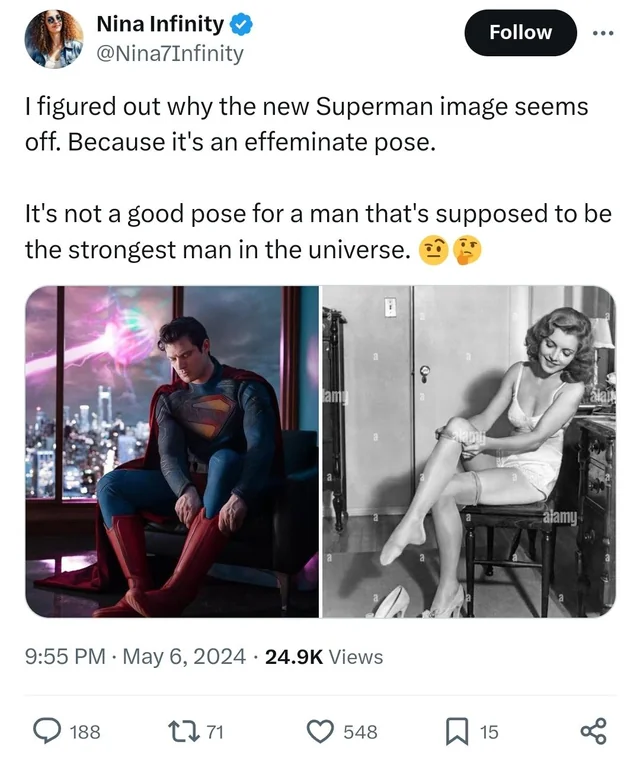Click the Nina Infinity display name
The height and width of the screenshot is (764, 640).
[160, 24]
